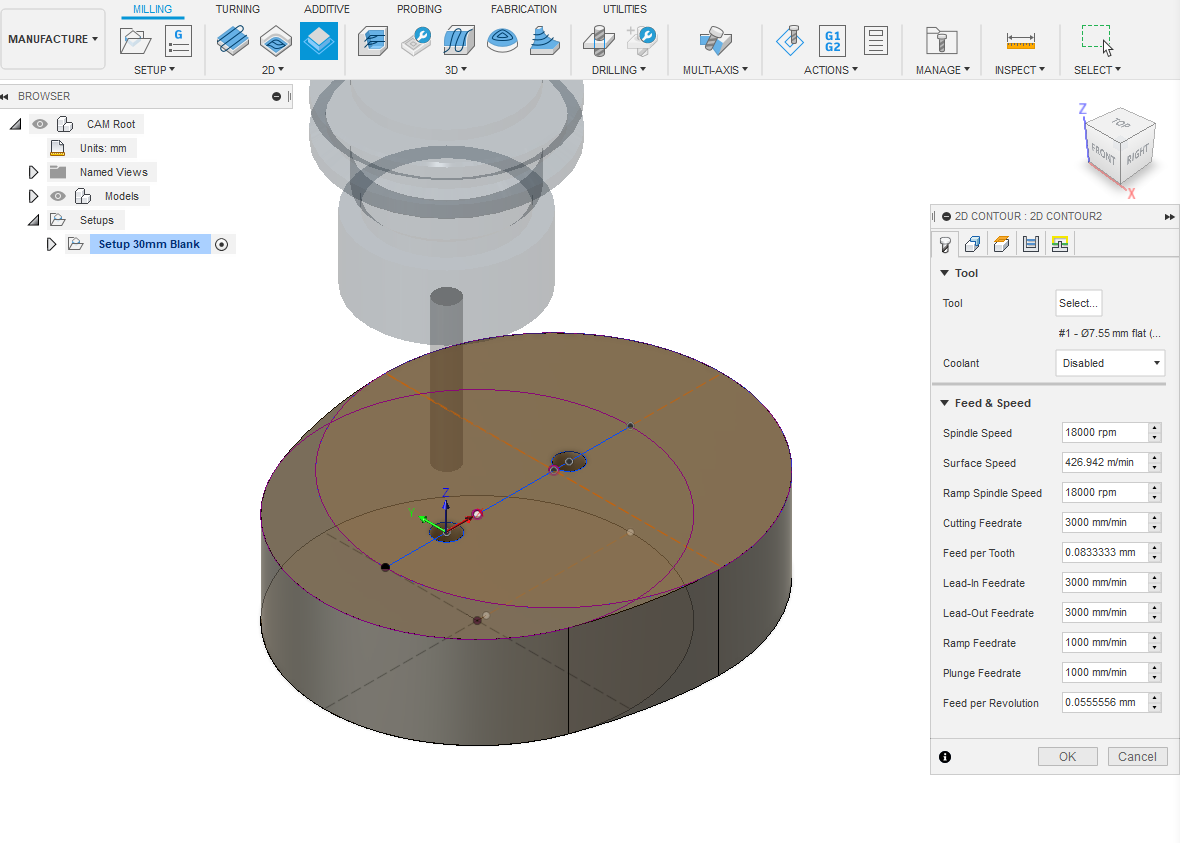Switch to the TURNING ribbon tab
The width and height of the screenshot is (1180, 843).
(238, 9)
